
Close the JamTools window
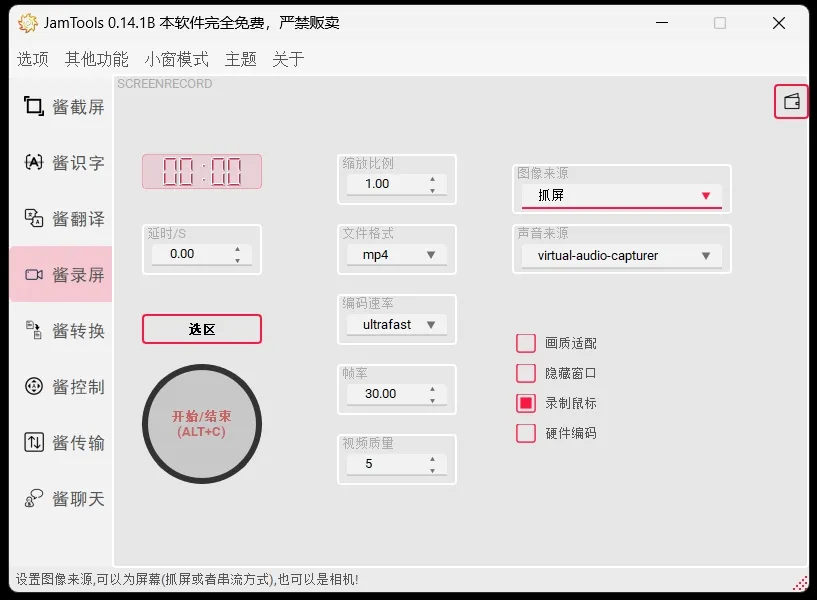pyautogui.click(x=779, y=23)
